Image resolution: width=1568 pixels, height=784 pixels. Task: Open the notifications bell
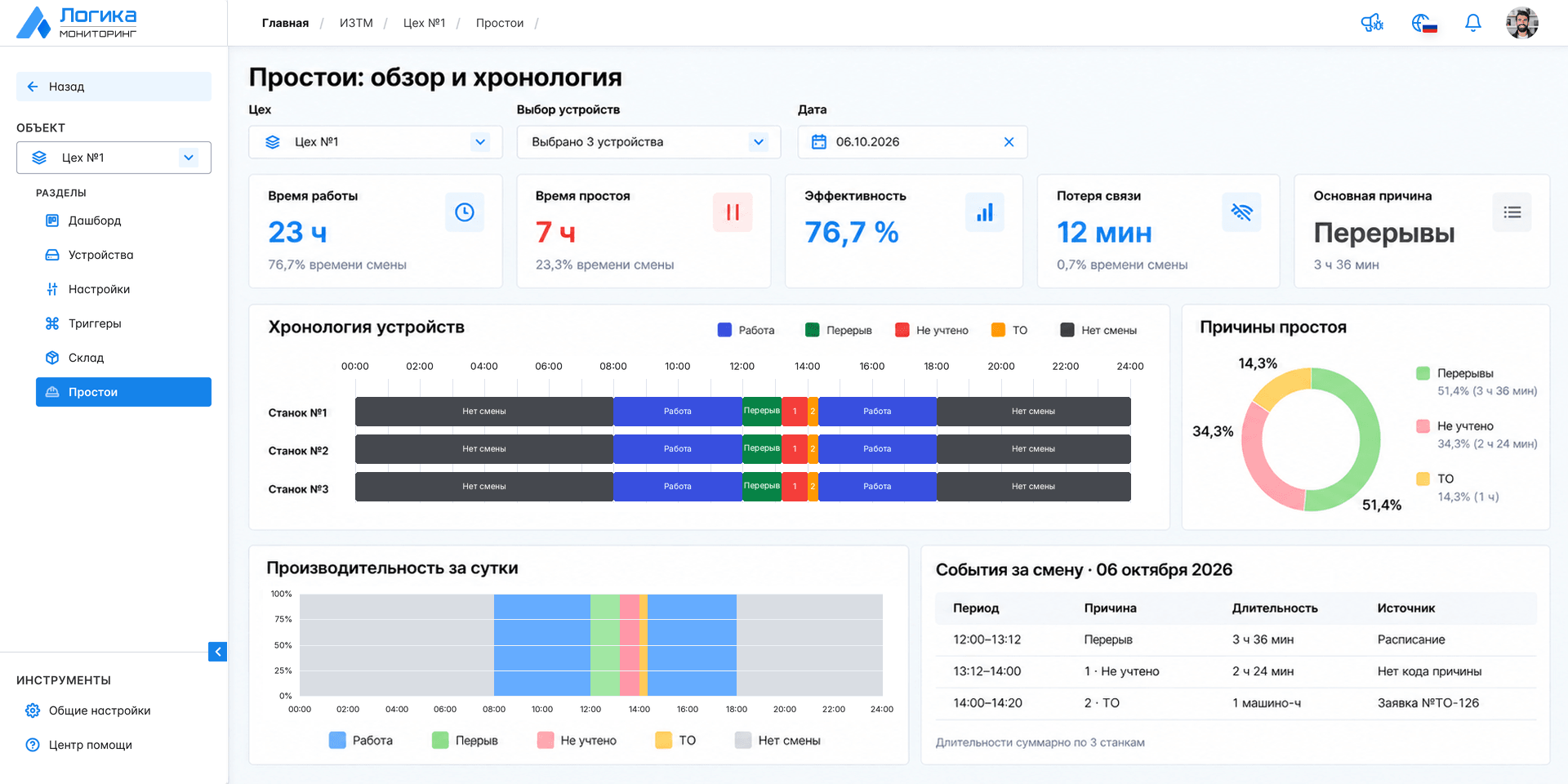pos(1472,23)
